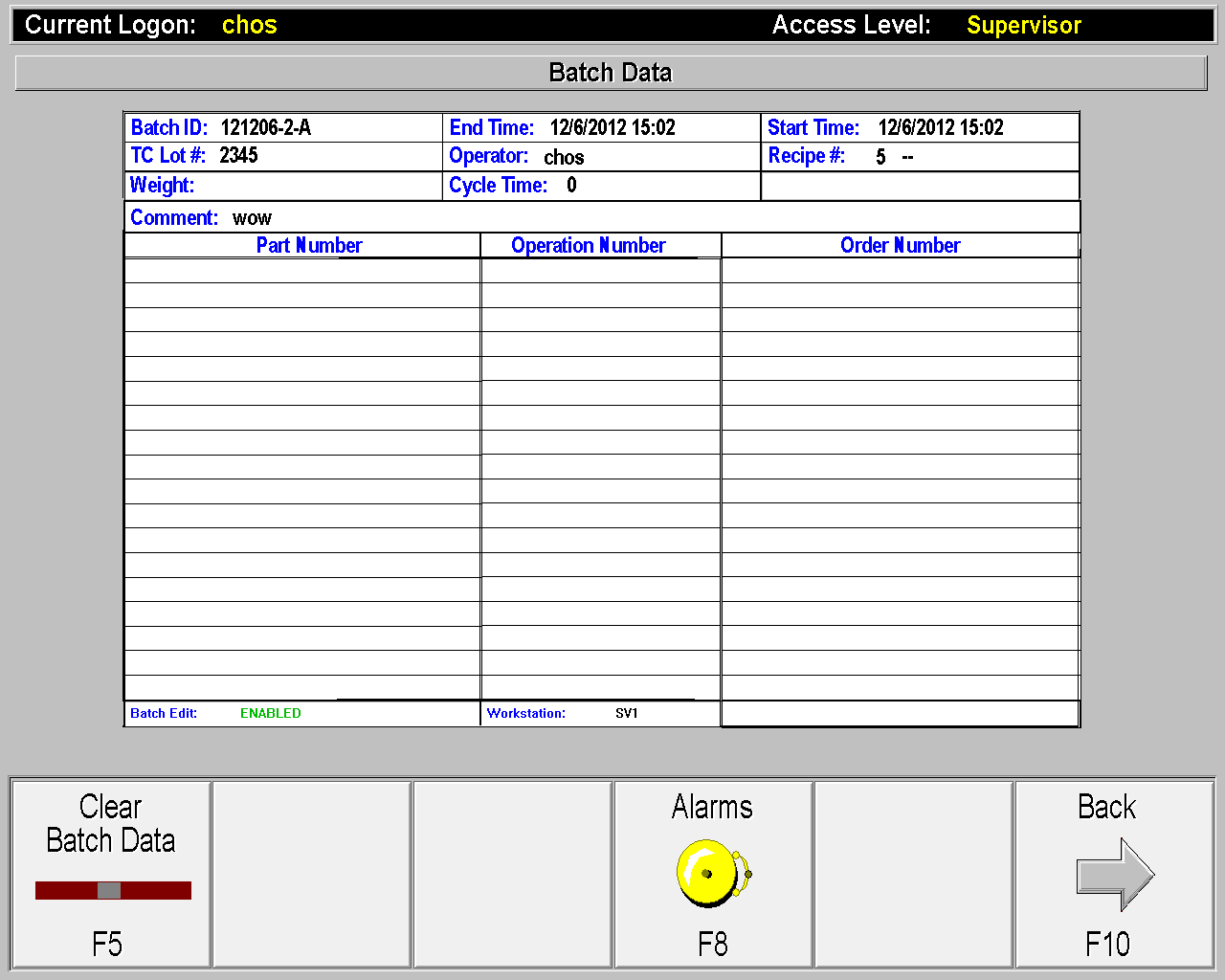
Task: Click the Order Number column header
Action: 900,246
